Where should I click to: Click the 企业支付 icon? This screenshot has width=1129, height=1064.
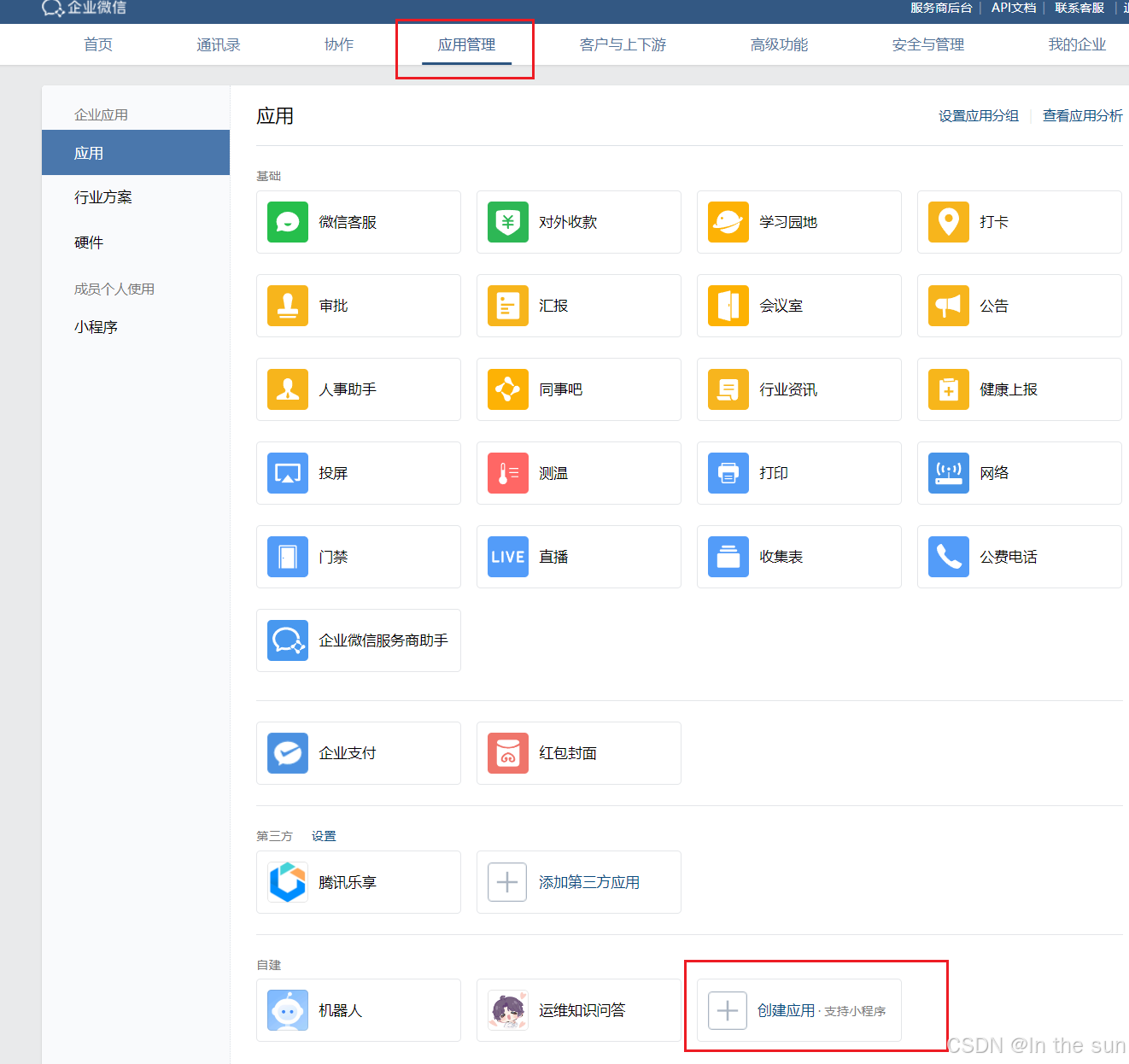point(288,753)
